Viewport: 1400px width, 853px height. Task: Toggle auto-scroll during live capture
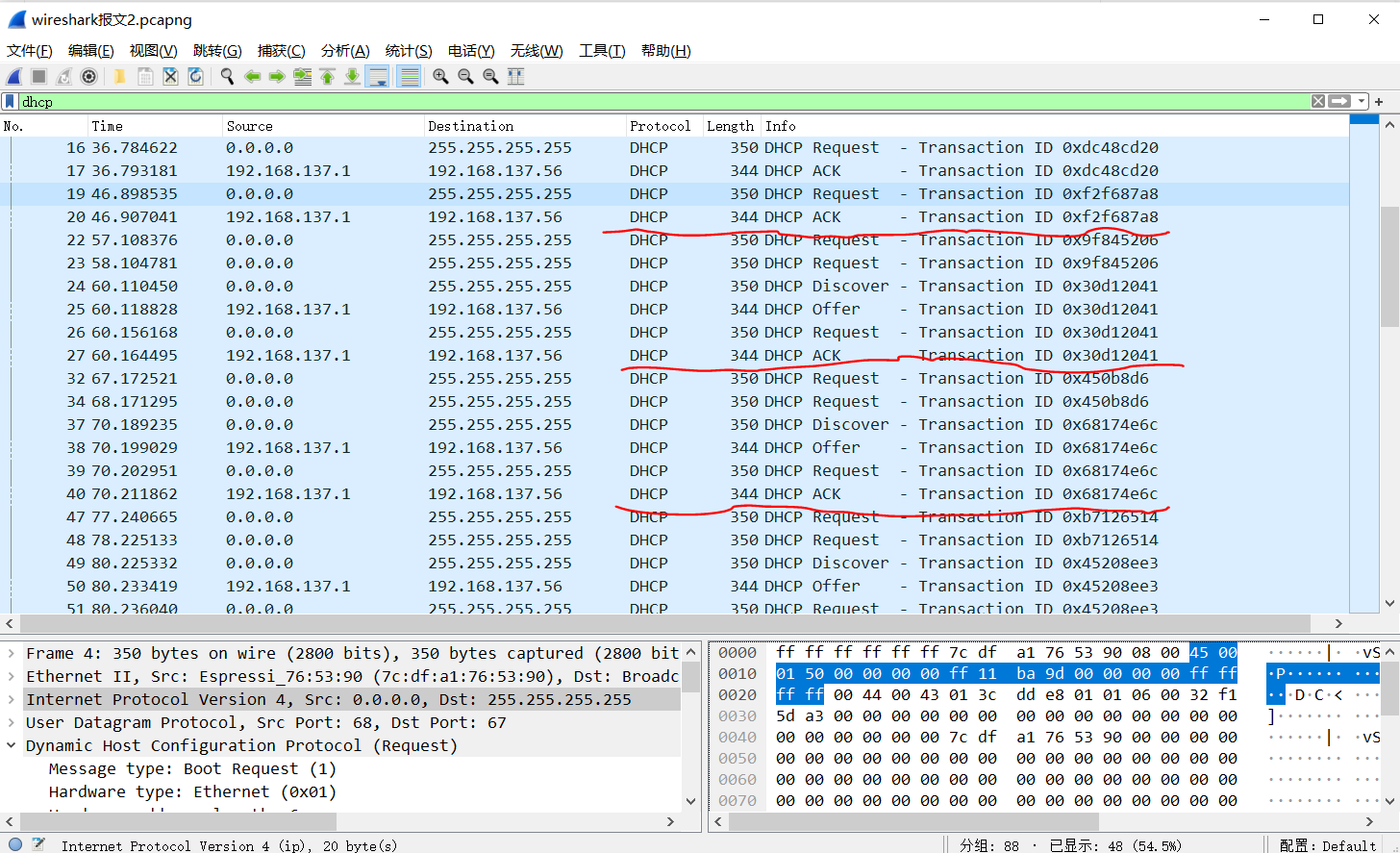pyautogui.click(x=378, y=77)
